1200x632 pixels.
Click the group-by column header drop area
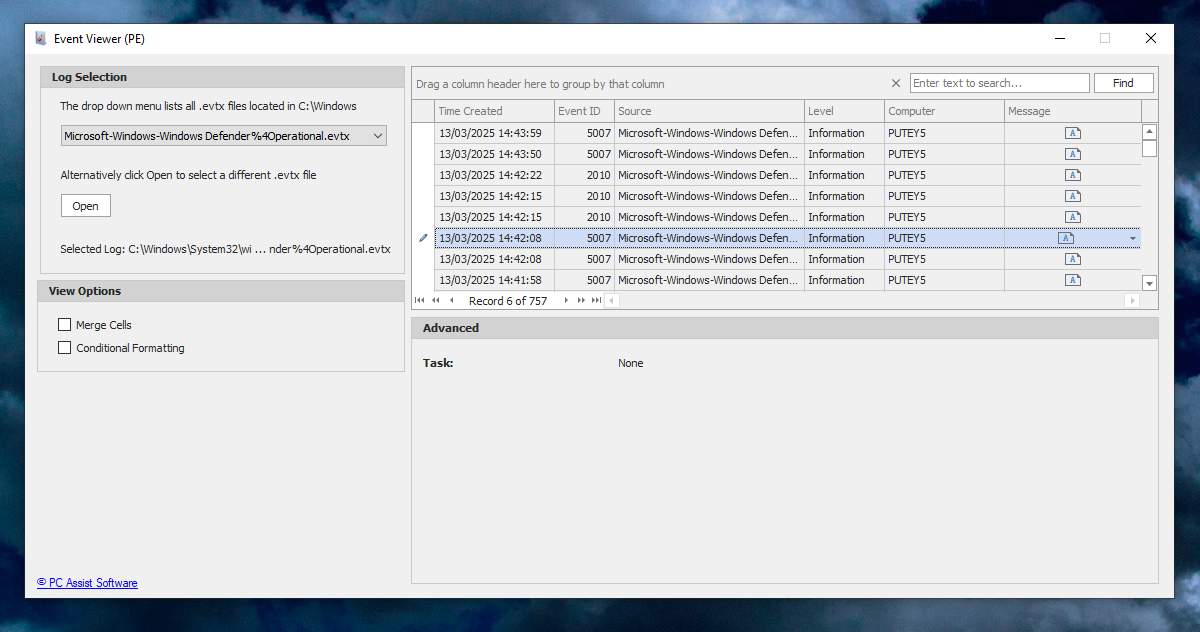click(540, 84)
